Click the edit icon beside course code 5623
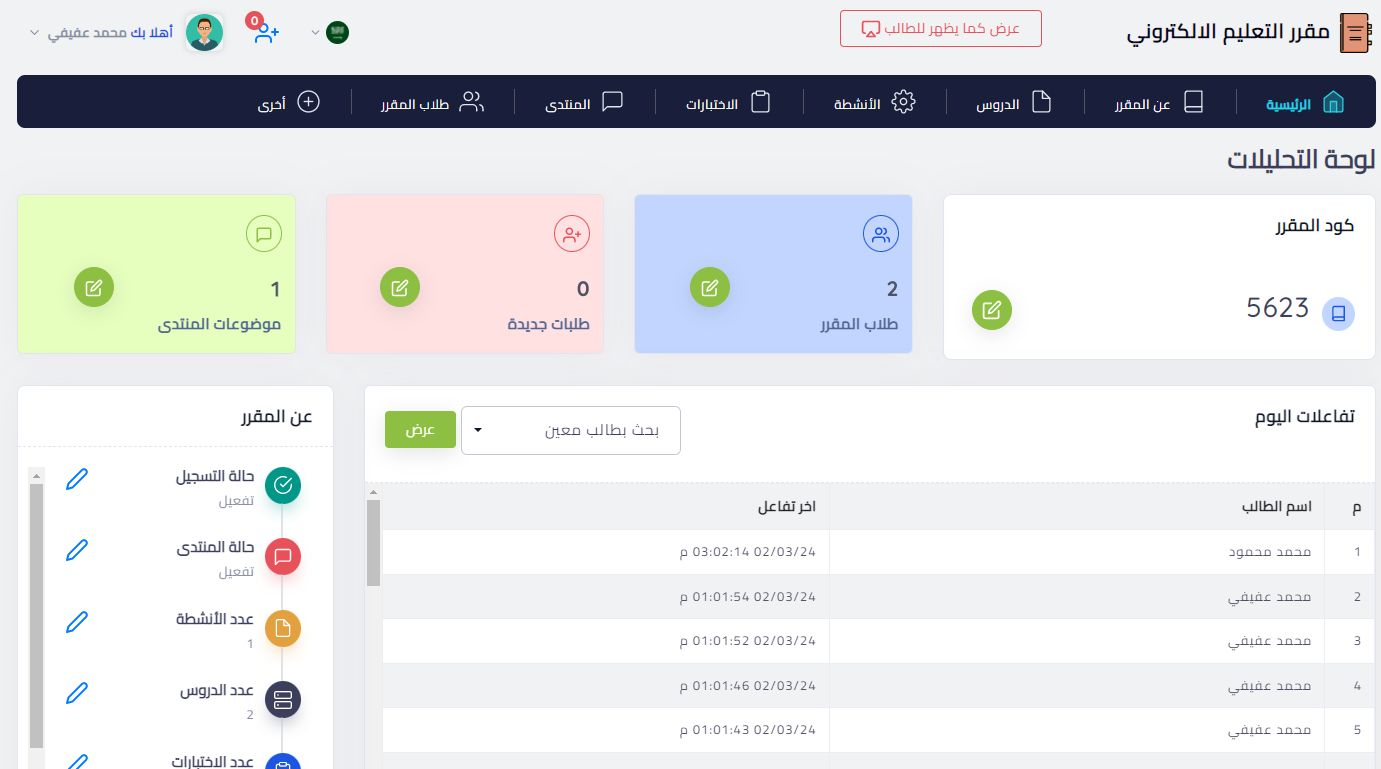 pos(992,310)
